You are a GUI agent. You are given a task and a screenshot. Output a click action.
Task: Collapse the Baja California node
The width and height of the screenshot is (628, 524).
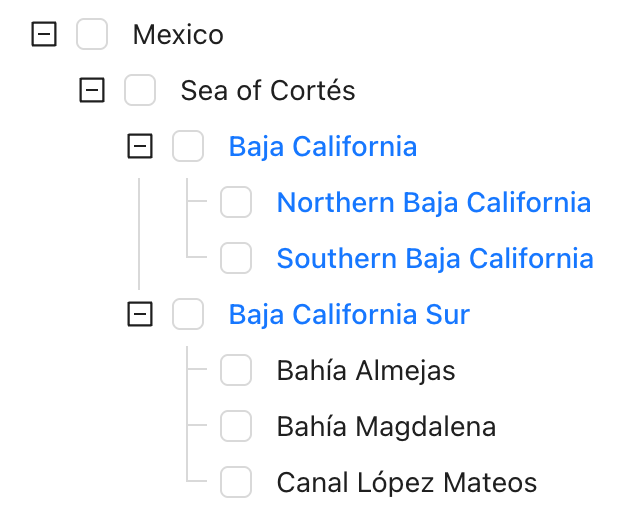[140, 147]
